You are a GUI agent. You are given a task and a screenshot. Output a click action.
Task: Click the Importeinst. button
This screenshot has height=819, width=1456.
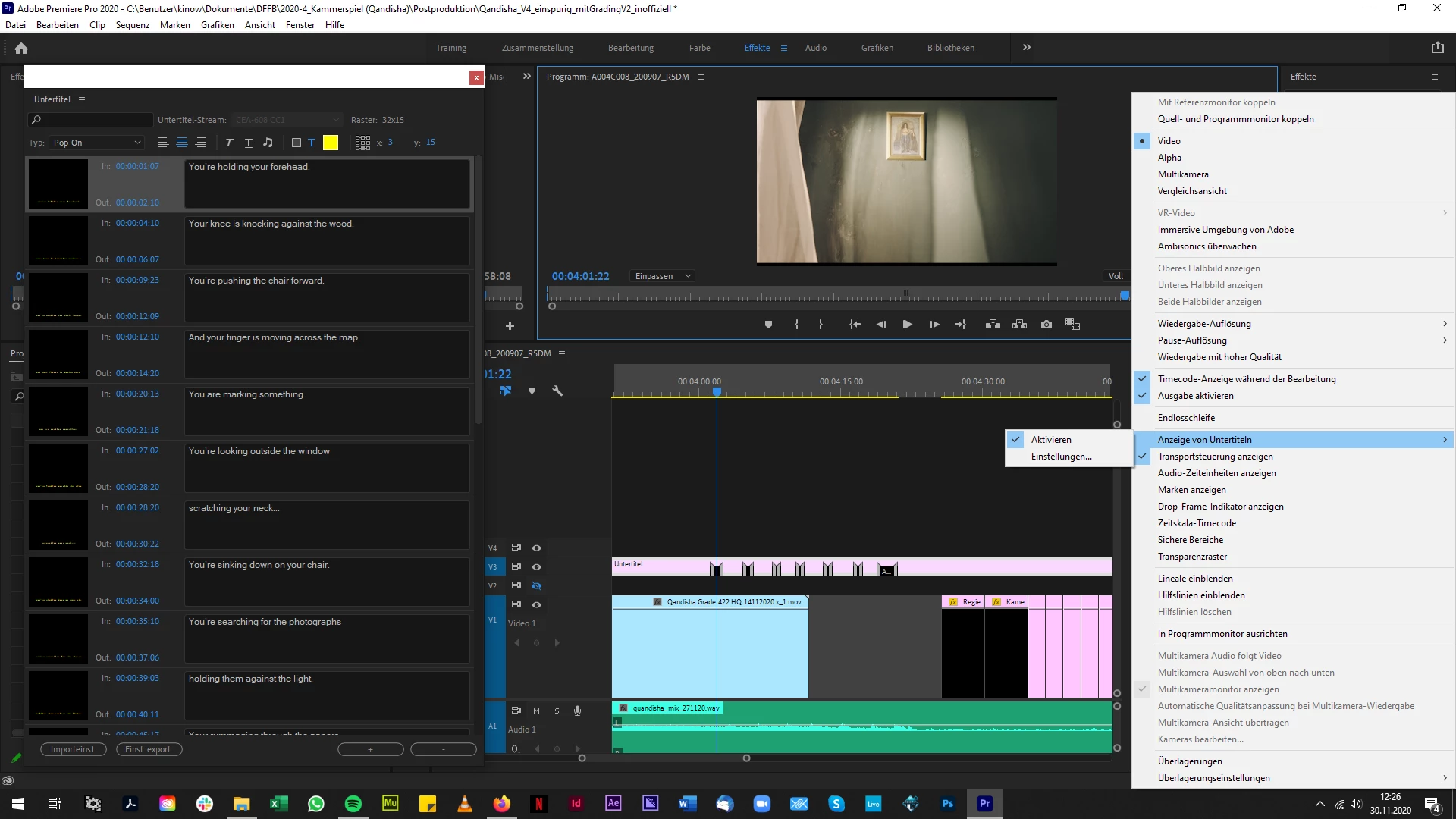(73, 749)
